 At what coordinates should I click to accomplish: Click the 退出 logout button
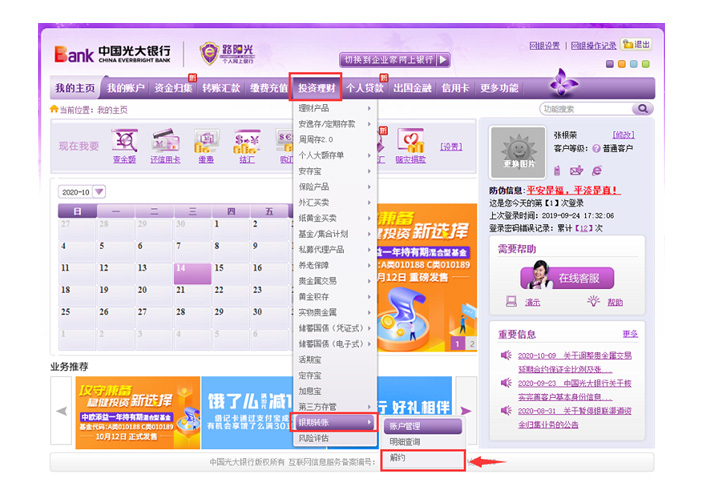coord(636,45)
